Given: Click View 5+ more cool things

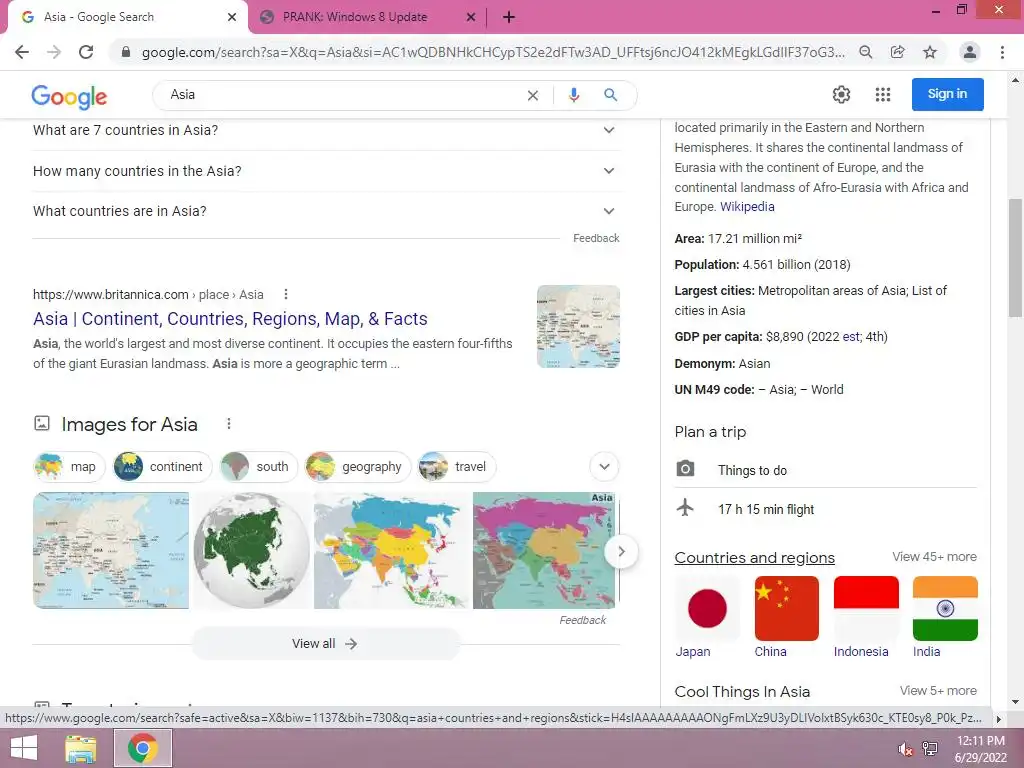Looking at the screenshot, I should point(938,691).
